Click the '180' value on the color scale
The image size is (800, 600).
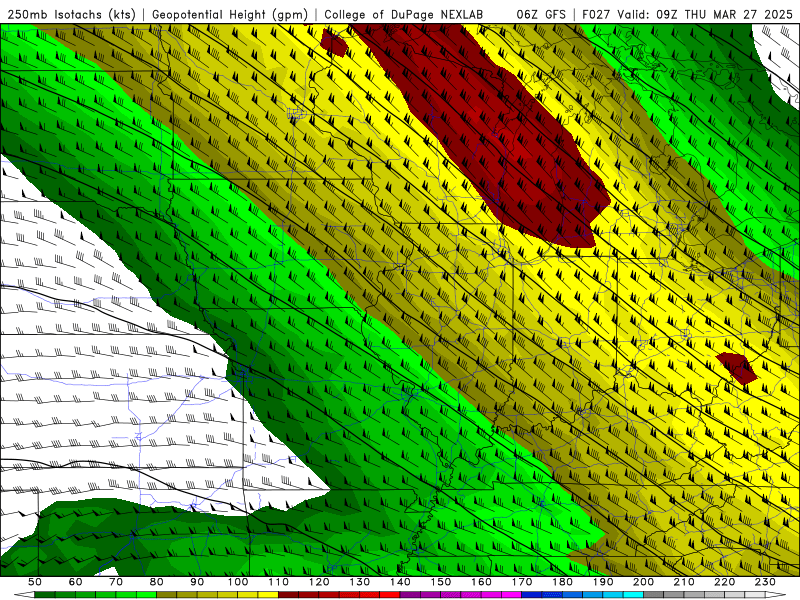[x=563, y=582]
